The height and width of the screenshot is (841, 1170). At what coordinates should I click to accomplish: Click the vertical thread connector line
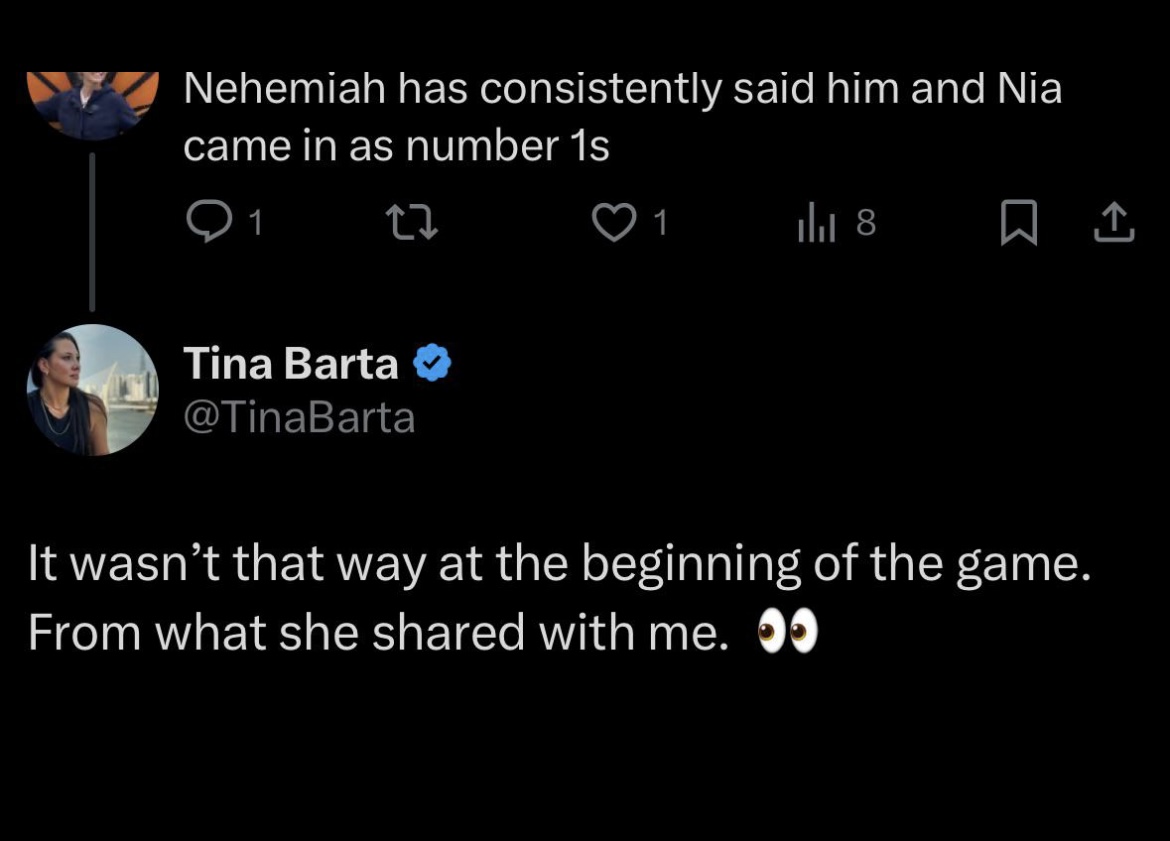click(x=93, y=232)
